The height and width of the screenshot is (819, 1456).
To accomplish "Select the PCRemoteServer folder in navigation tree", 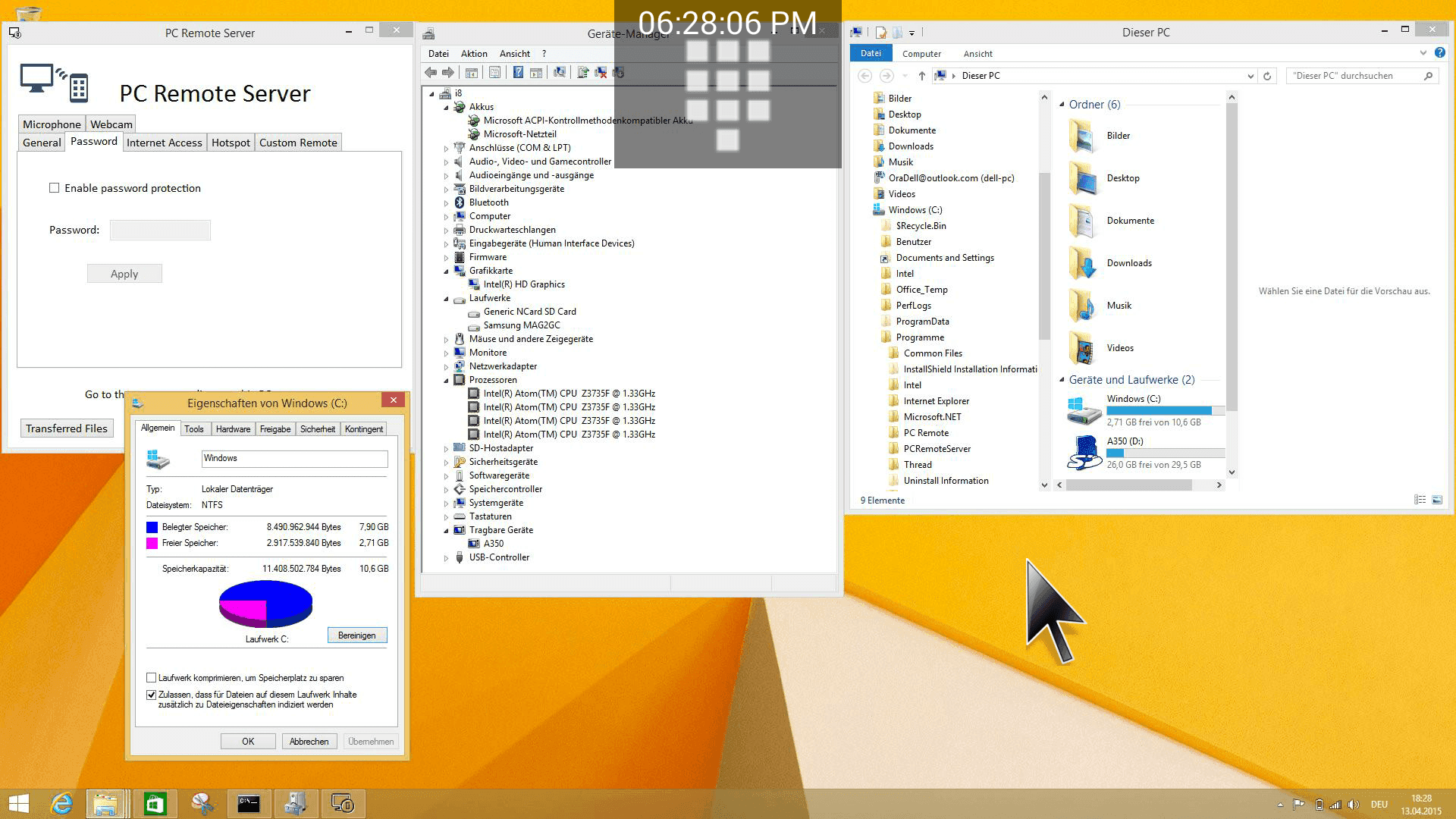I will [x=937, y=449].
